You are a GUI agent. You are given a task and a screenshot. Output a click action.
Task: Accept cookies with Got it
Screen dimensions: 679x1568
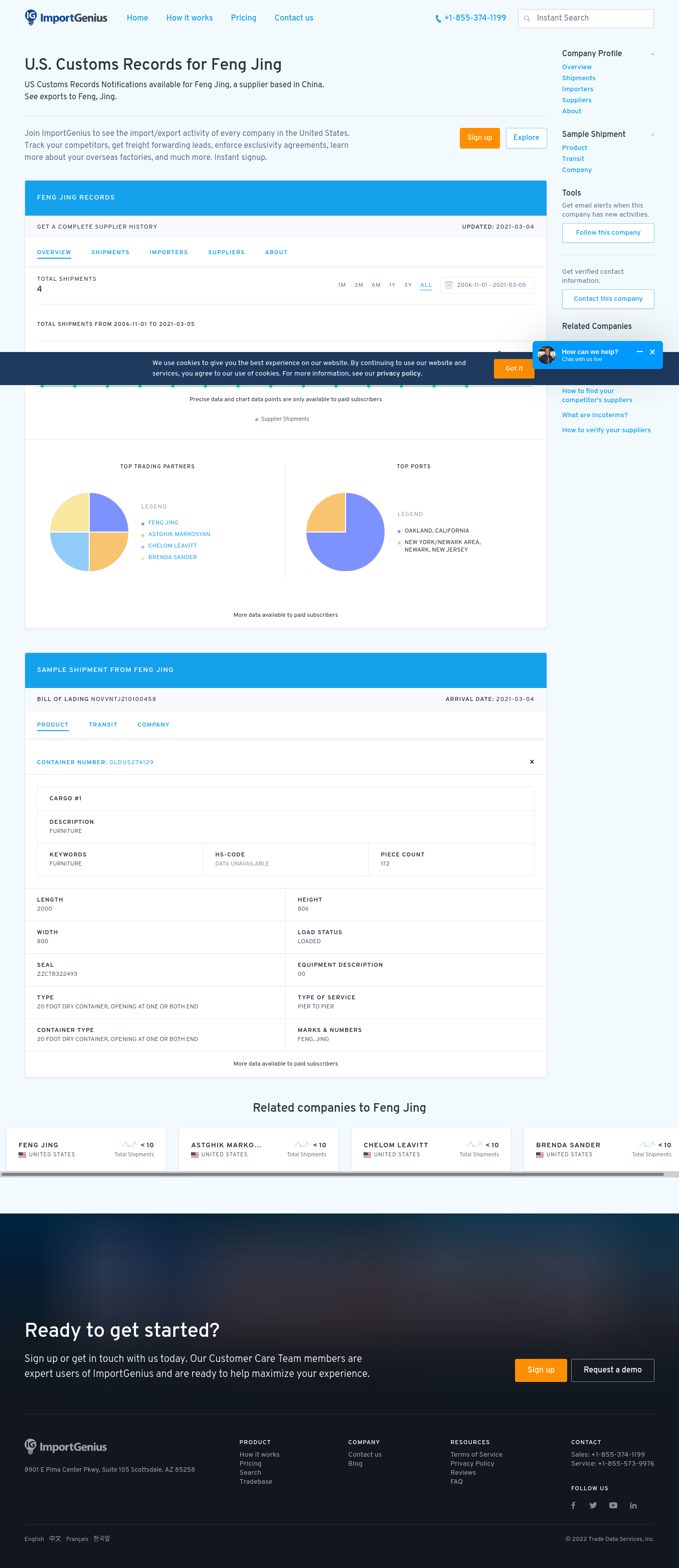point(514,368)
